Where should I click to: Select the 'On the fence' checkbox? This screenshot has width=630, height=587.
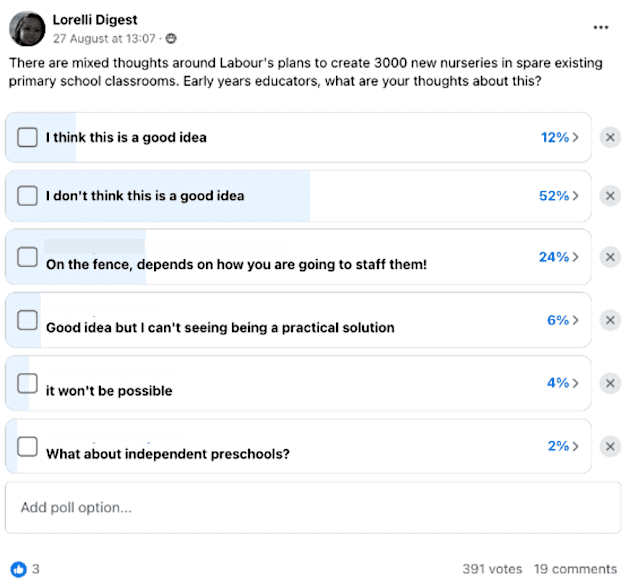tap(28, 258)
